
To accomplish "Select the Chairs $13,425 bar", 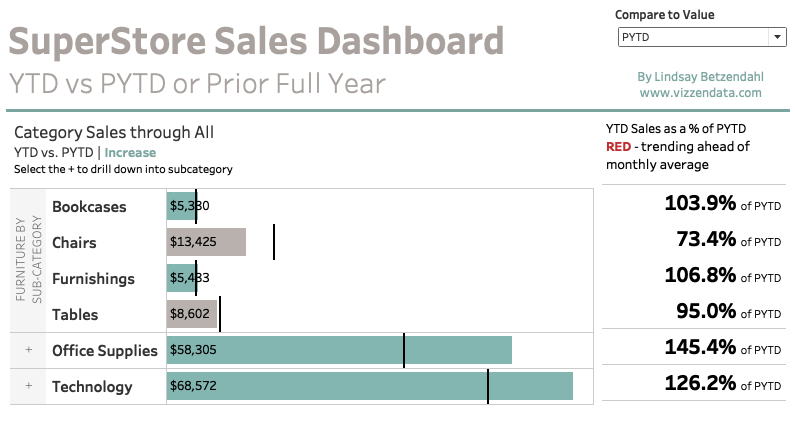I will click(x=206, y=242).
